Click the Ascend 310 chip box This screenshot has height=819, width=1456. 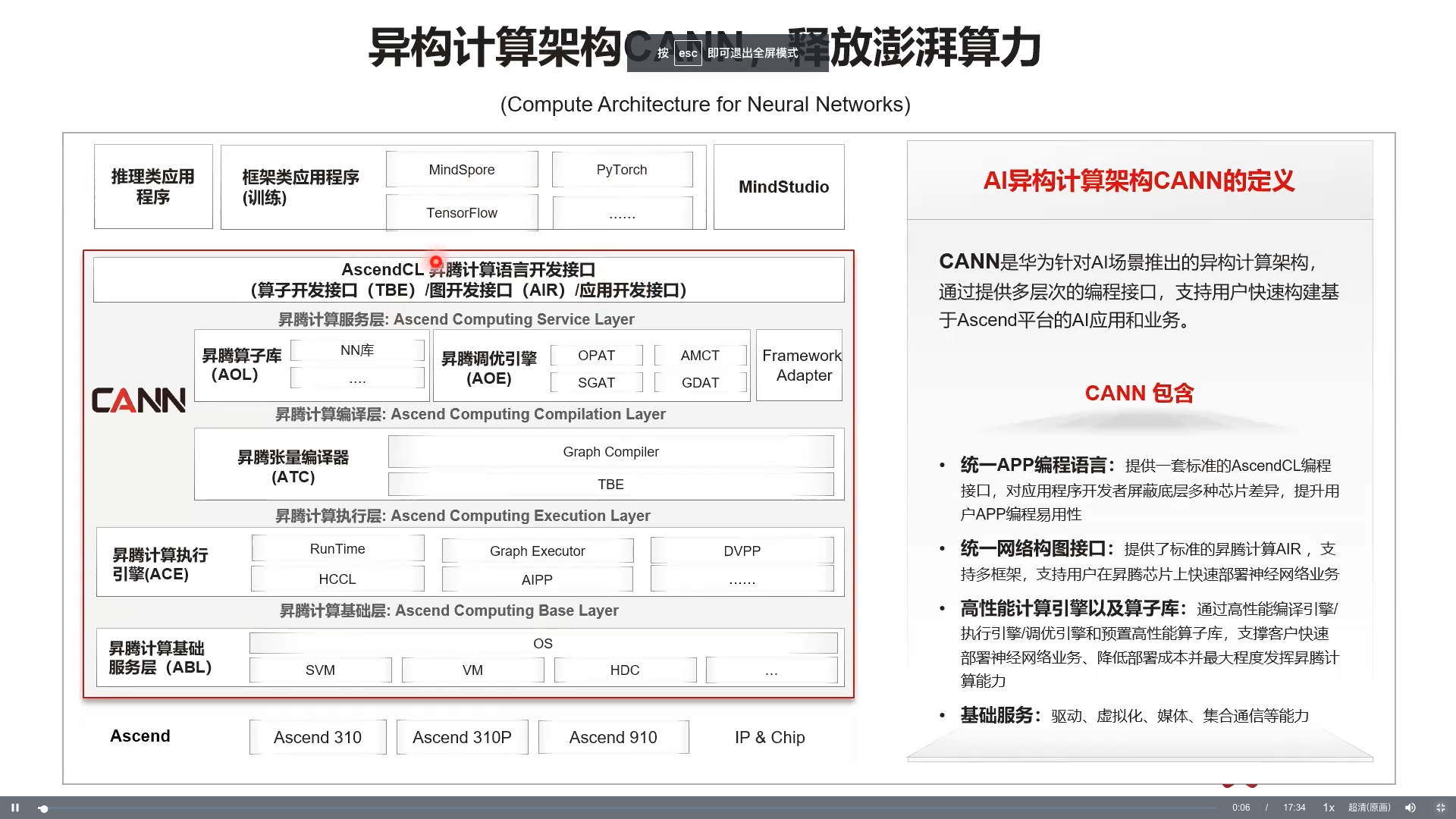318,737
